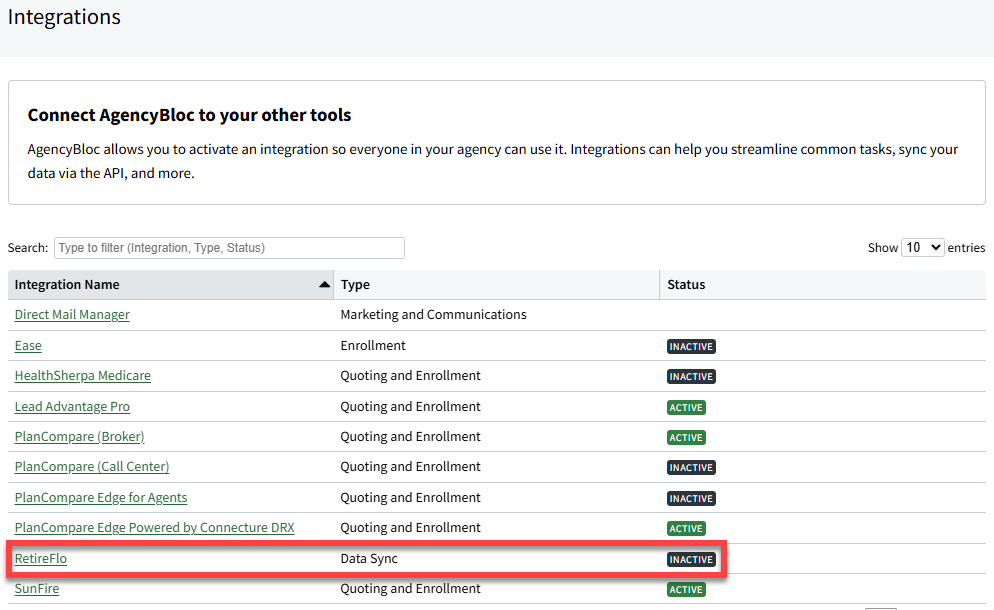Viewport: 994px width, 610px height.
Task: Click 'Quoting and Enrollment' in Edge for Agents row
Action: [410, 498]
